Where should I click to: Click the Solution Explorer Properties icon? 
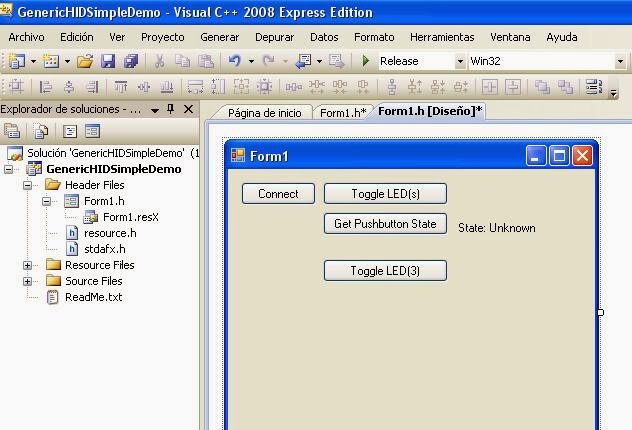[12, 131]
